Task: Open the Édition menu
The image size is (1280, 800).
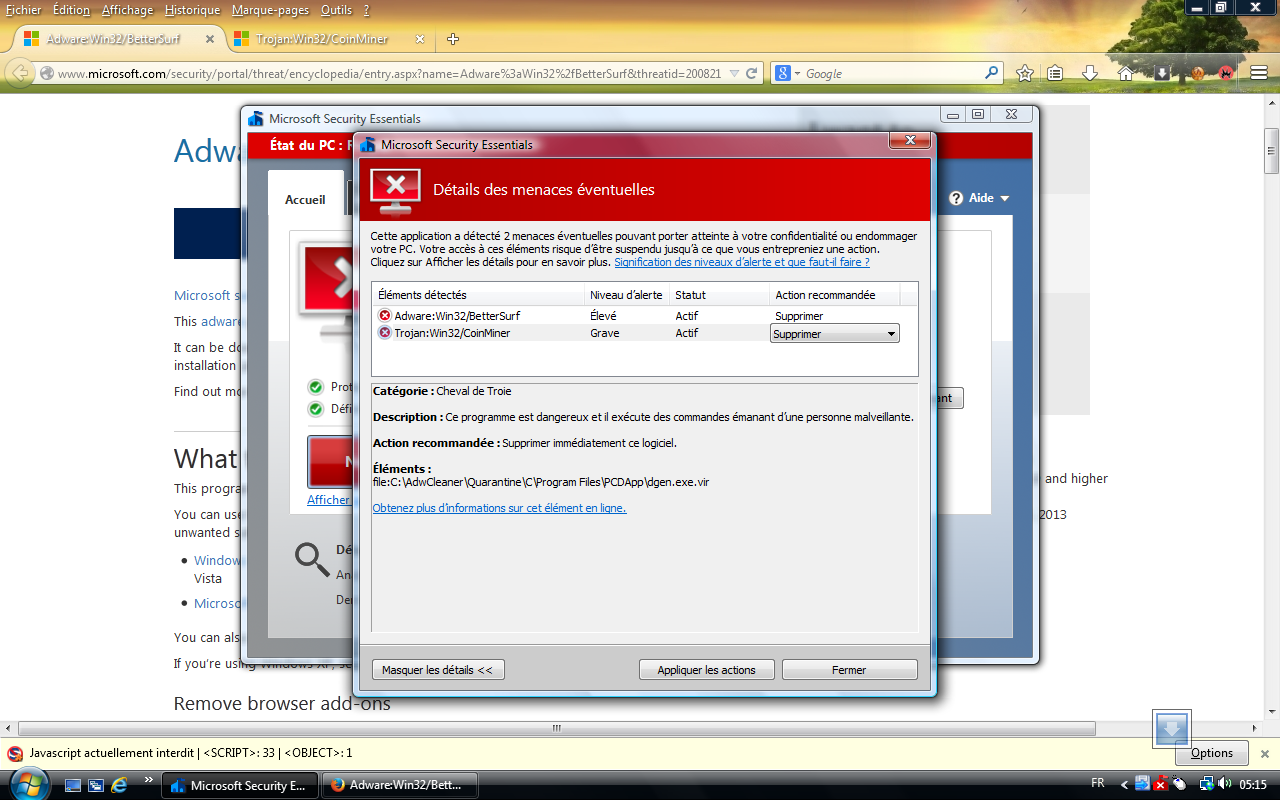Action: (71, 10)
